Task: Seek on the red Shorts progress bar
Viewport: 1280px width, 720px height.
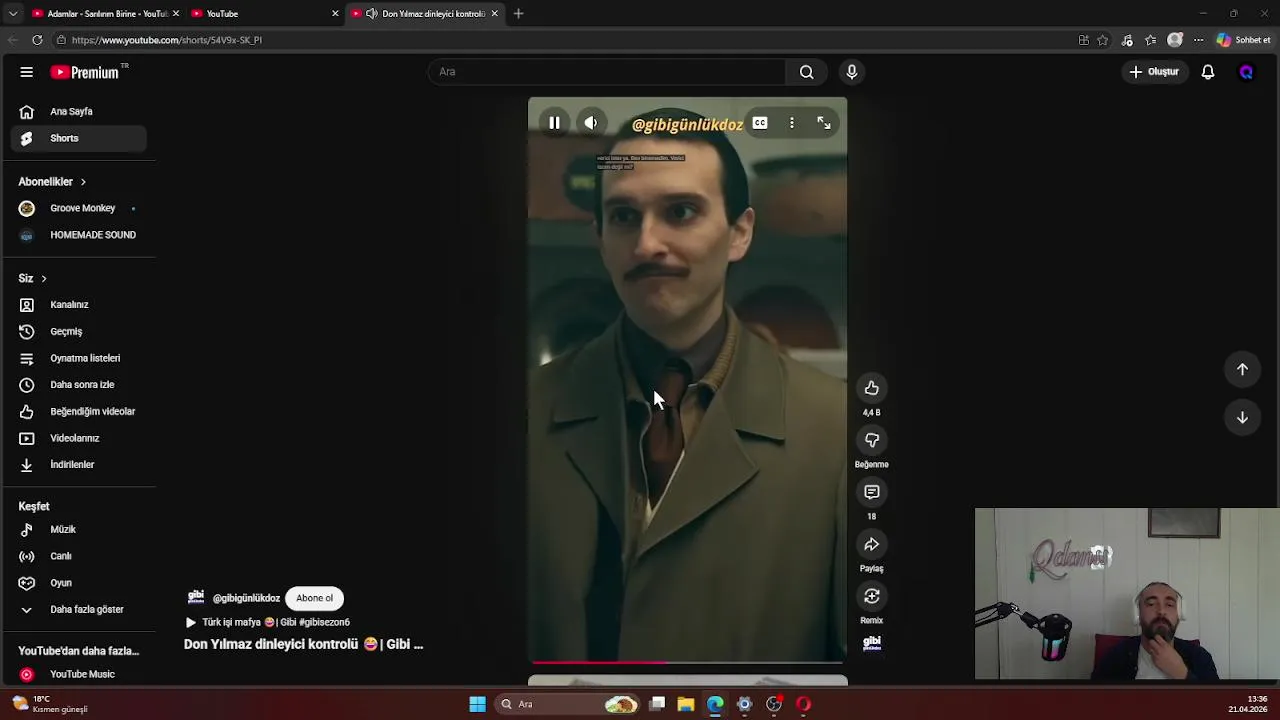Action: [687, 662]
